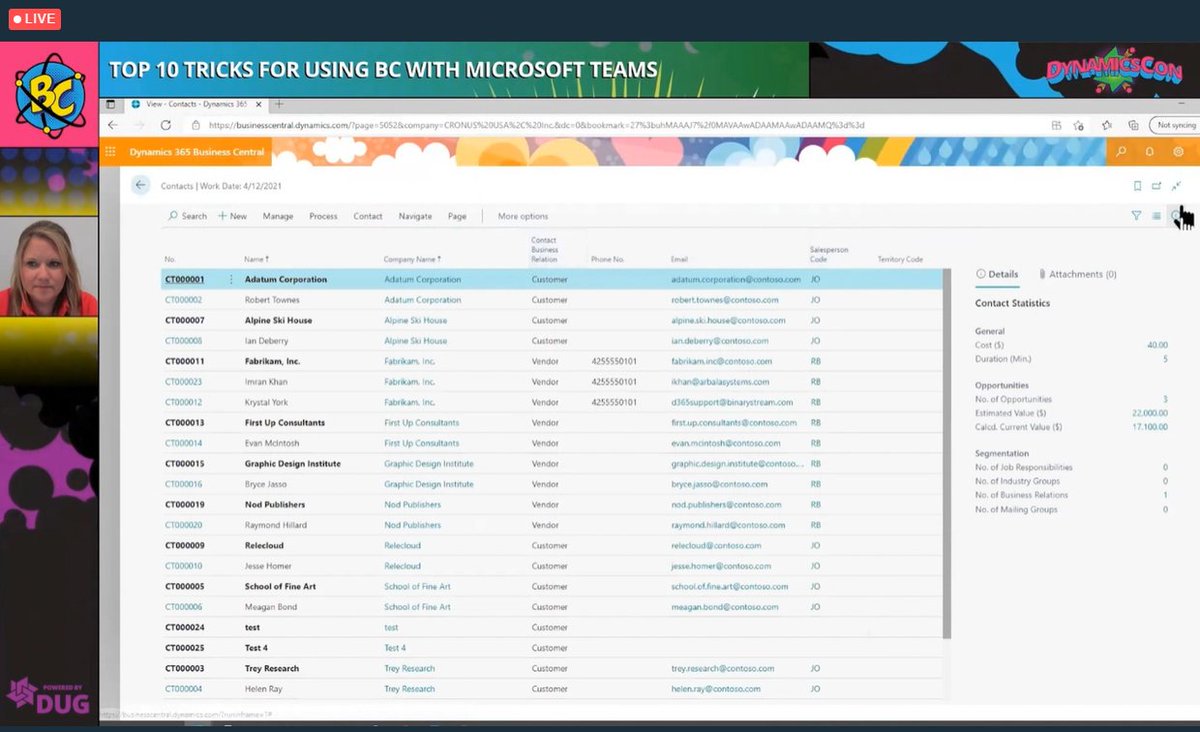Select the Graphic Design Institute name cell
Viewport: 1200px width, 732px height.
[x=293, y=464]
